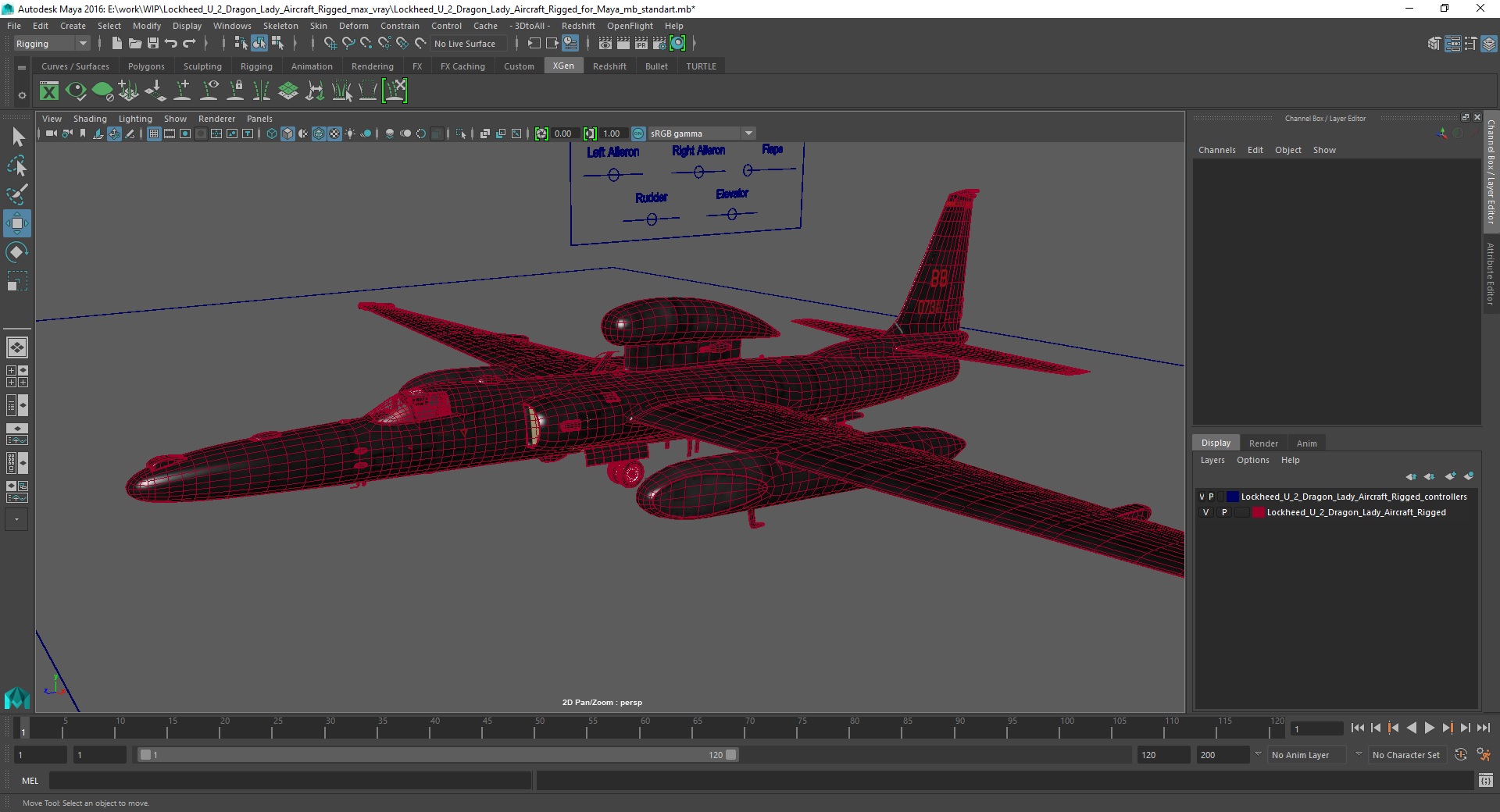Open the Skeleton menu
The height and width of the screenshot is (812, 1500).
(280, 26)
